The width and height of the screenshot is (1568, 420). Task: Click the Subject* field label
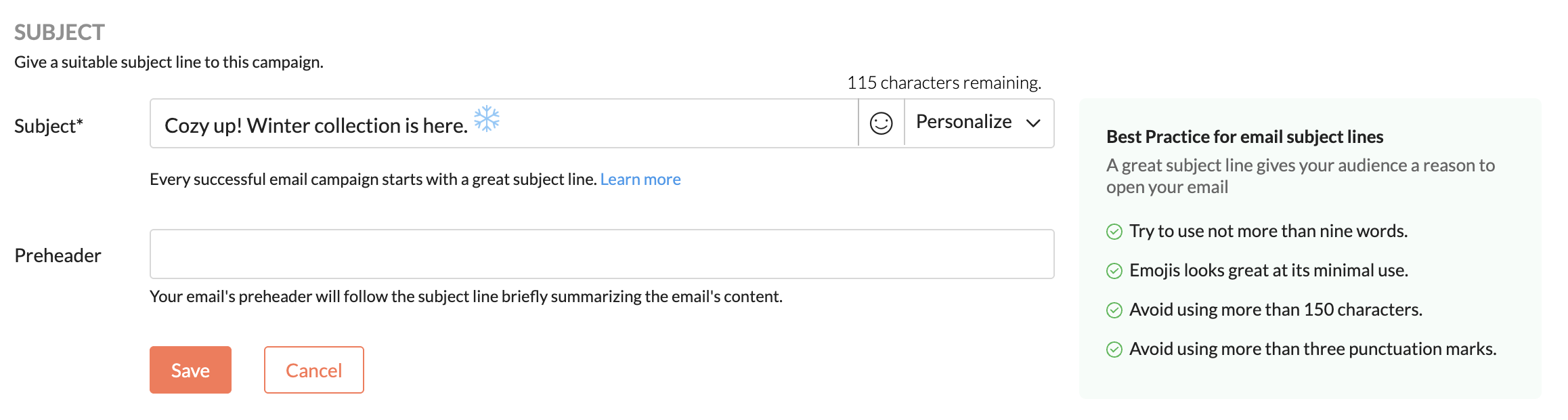point(49,126)
